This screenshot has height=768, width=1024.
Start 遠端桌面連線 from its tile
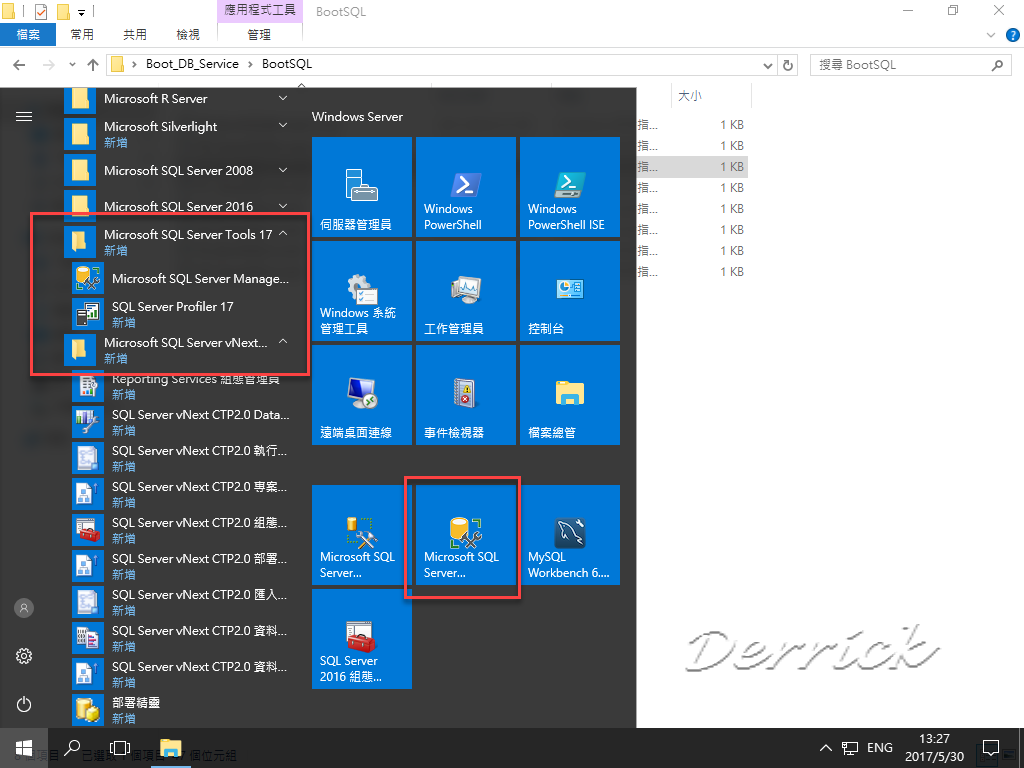tap(362, 394)
